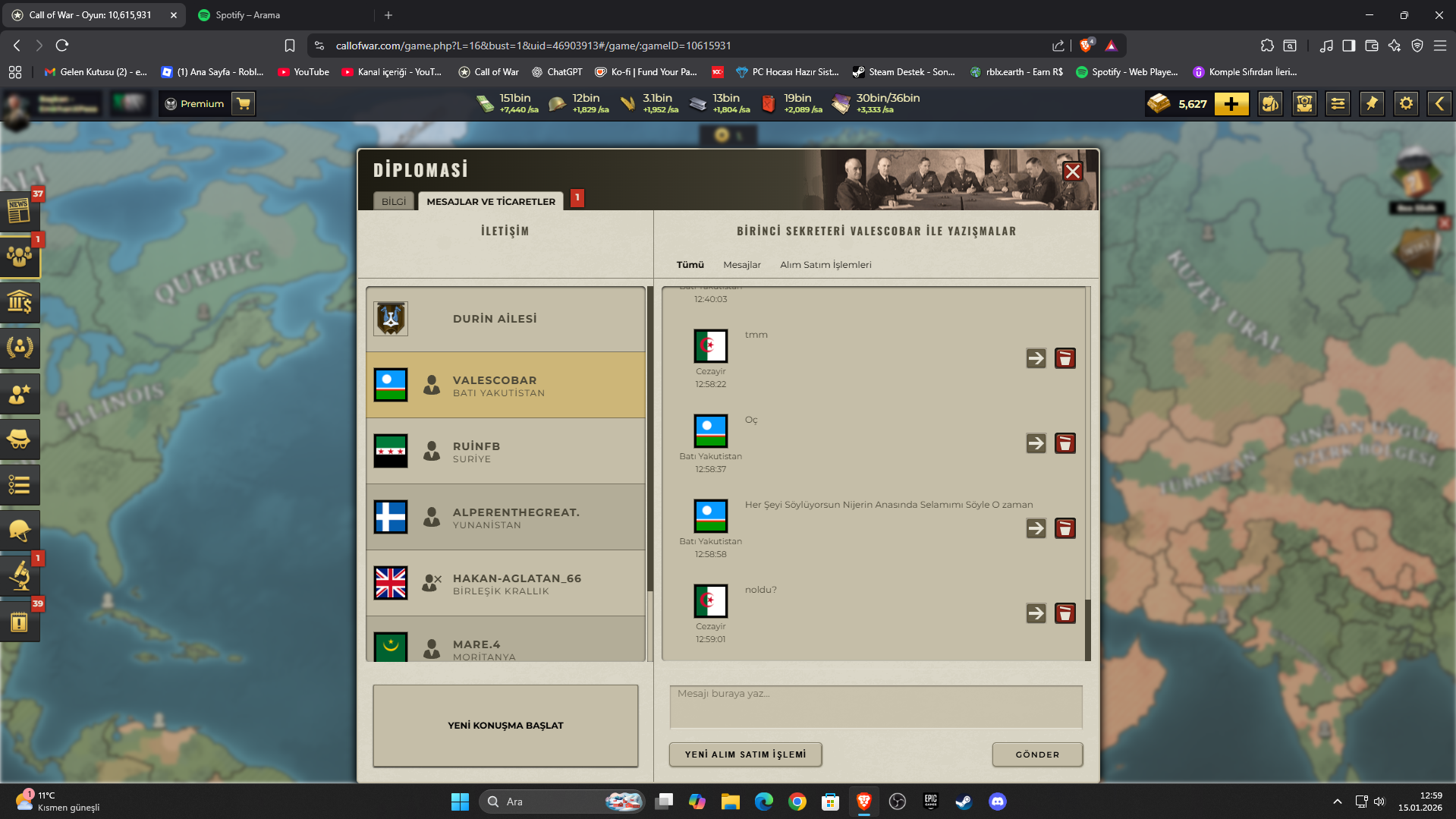
Task: Click the gold bars icon showing 5,627
Action: 1159,103
